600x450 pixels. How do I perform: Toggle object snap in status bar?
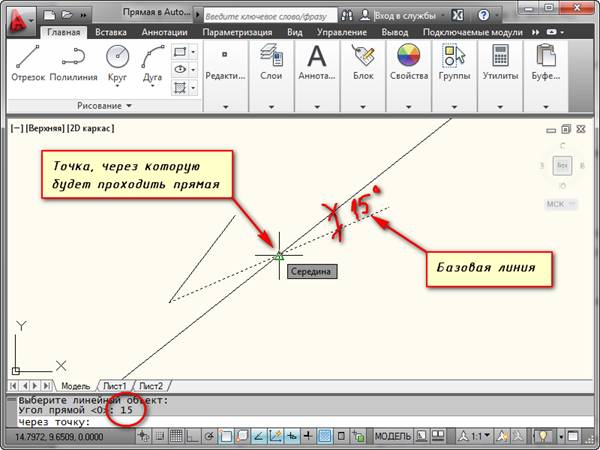tap(225, 436)
